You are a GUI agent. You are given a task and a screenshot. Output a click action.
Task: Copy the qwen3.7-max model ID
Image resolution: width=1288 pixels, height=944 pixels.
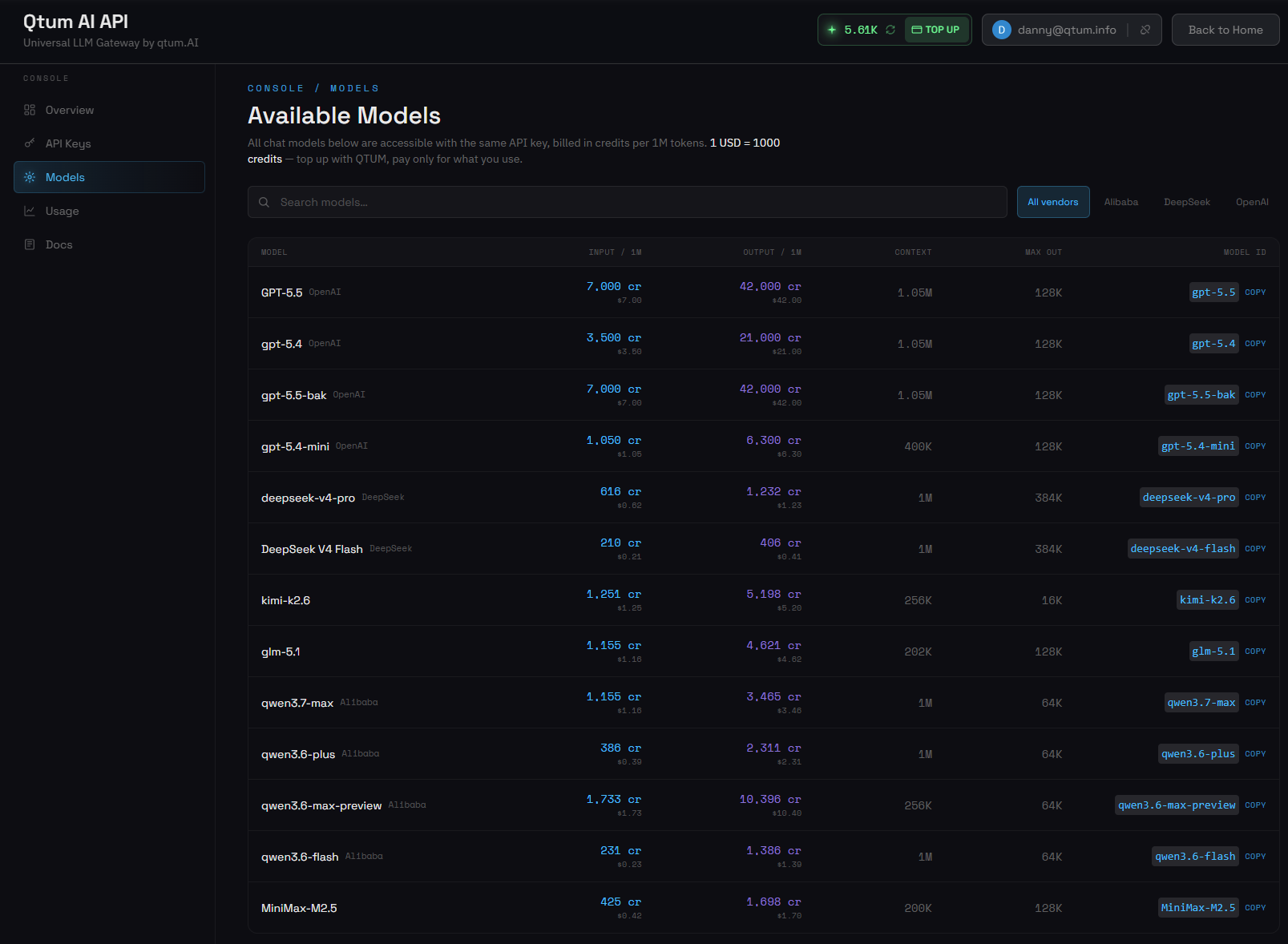pyautogui.click(x=1255, y=703)
